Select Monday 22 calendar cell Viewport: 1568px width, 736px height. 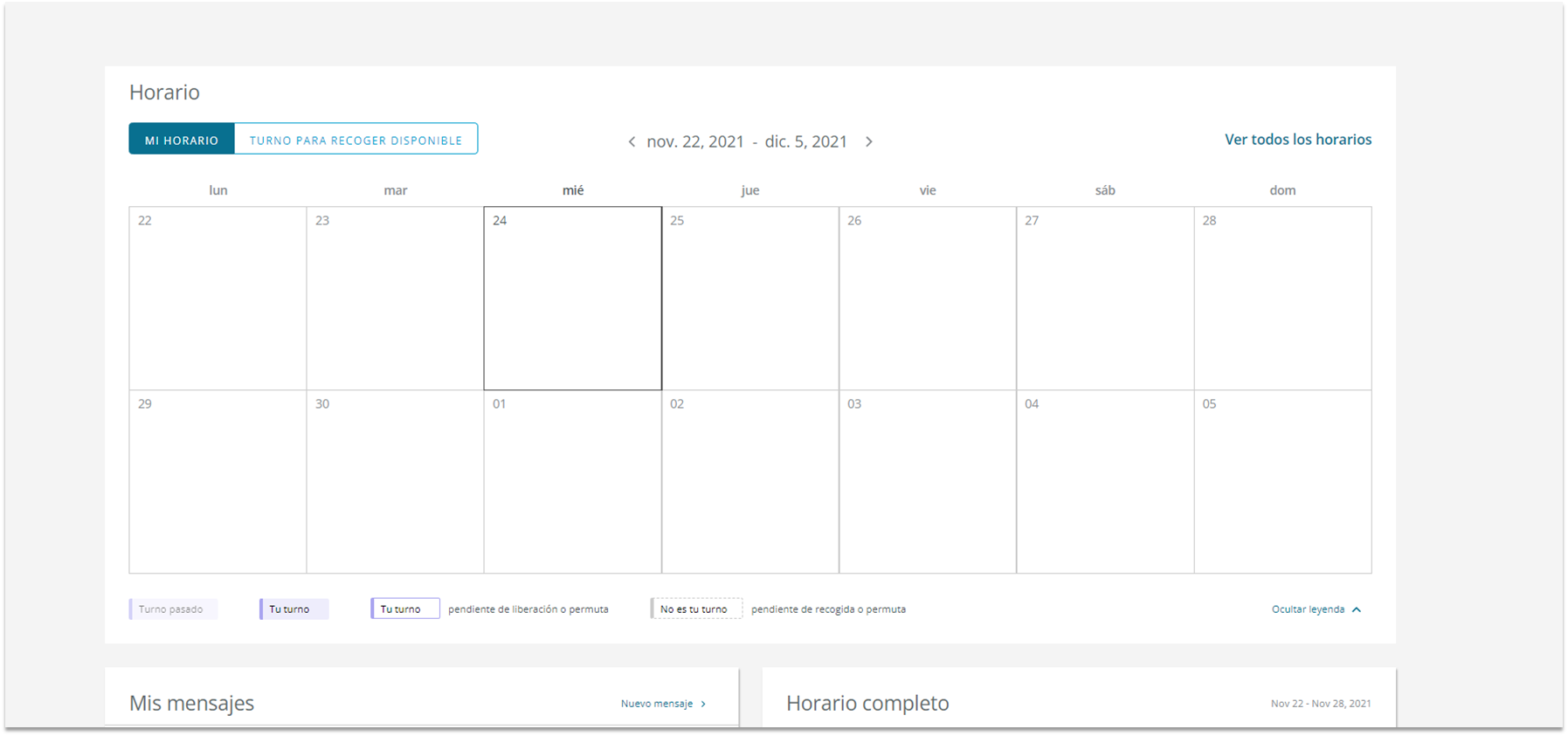[218, 299]
